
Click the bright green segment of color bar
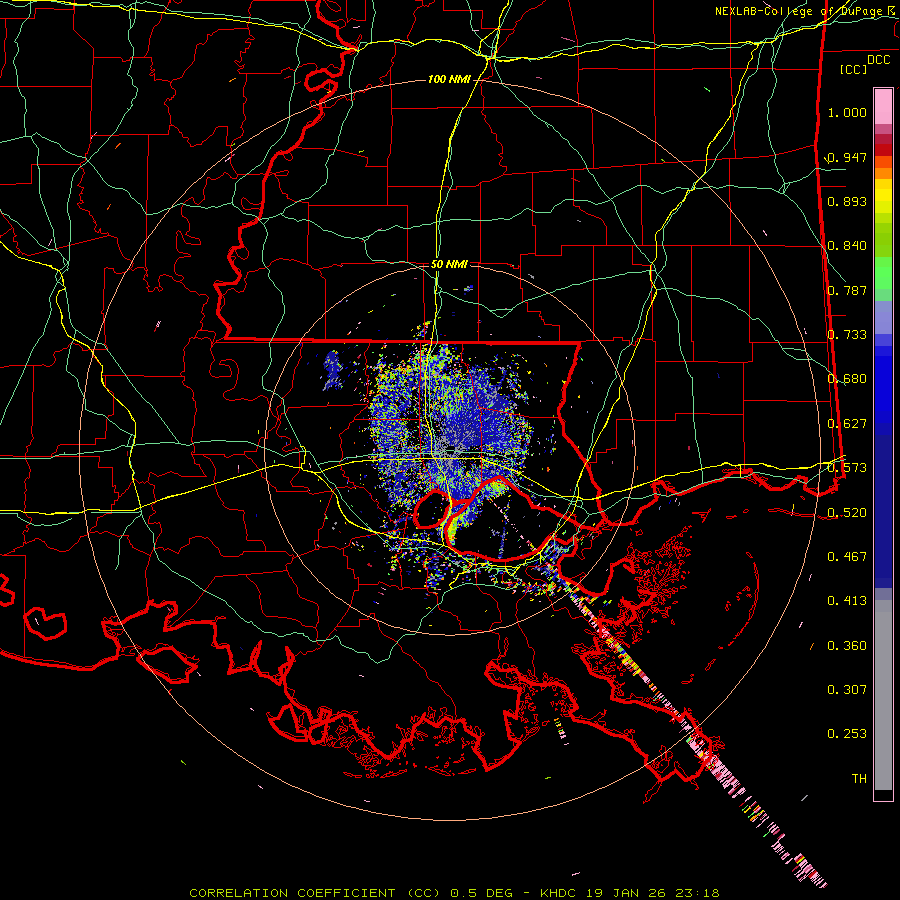click(x=883, y=273)
